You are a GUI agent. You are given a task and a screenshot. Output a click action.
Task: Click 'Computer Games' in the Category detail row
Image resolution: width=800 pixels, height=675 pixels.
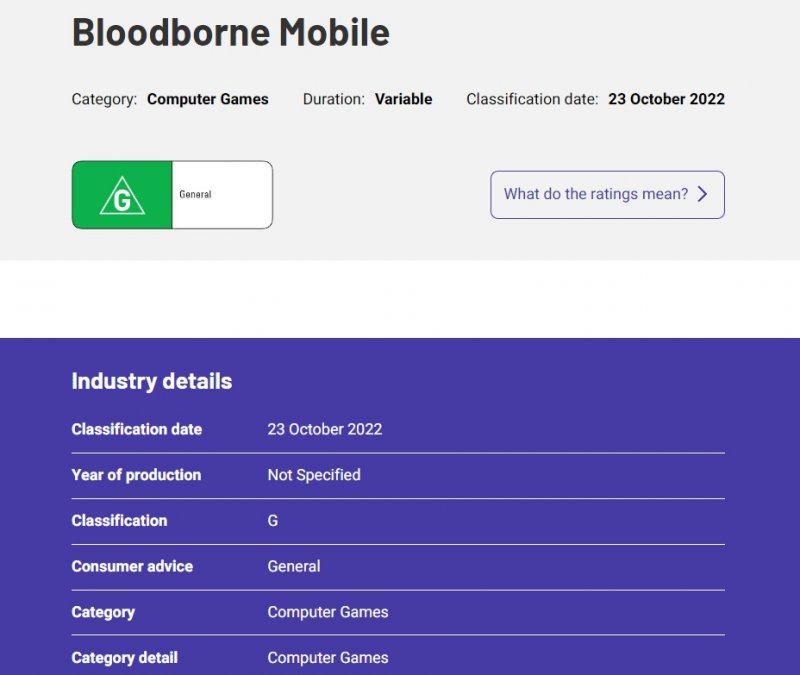click(x=328, y=658)
